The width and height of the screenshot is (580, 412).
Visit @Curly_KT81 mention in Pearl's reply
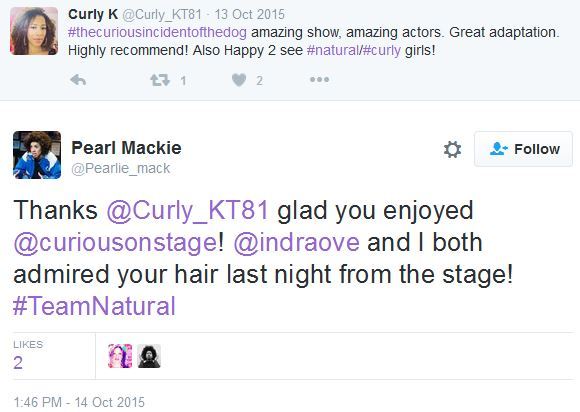point(187,210)
